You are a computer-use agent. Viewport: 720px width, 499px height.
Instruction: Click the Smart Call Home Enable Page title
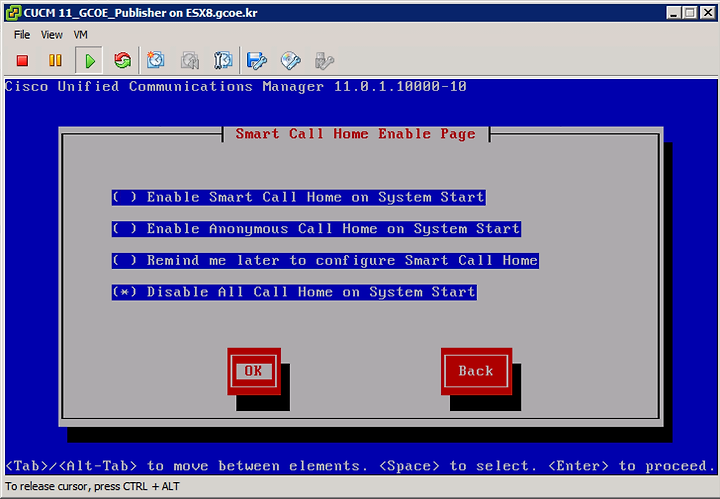(x=356, y=134)
